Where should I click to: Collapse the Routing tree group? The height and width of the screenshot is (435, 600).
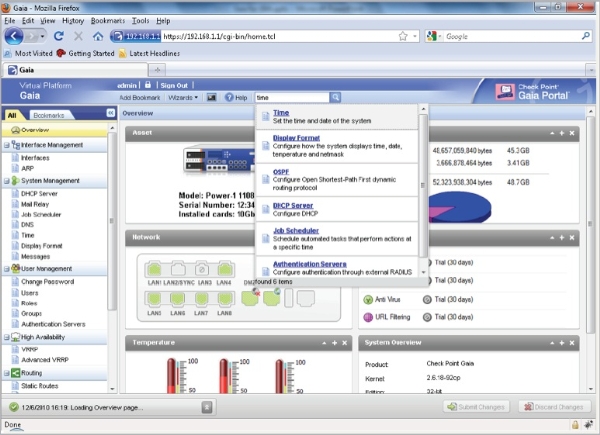[x=7, y=373]
